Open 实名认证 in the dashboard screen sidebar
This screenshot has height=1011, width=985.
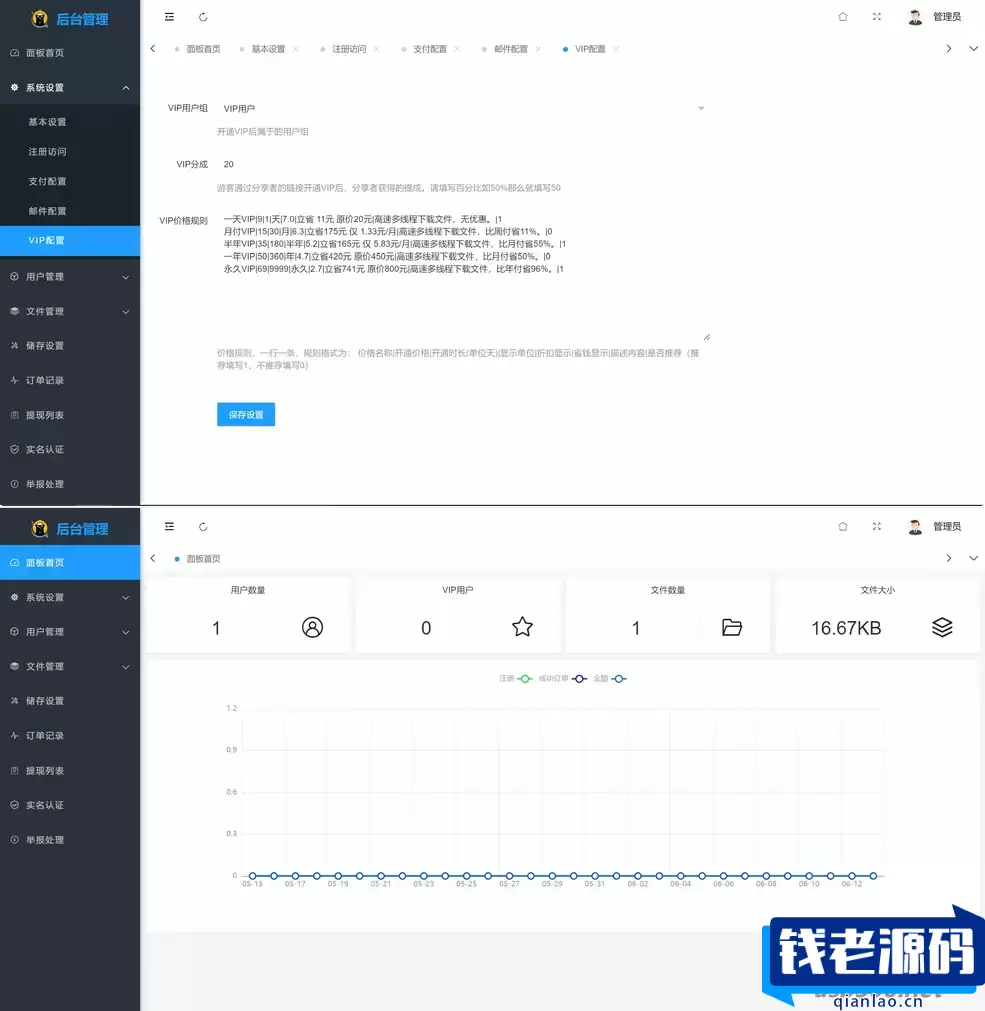pyautogui.click(x=70, y=805)
